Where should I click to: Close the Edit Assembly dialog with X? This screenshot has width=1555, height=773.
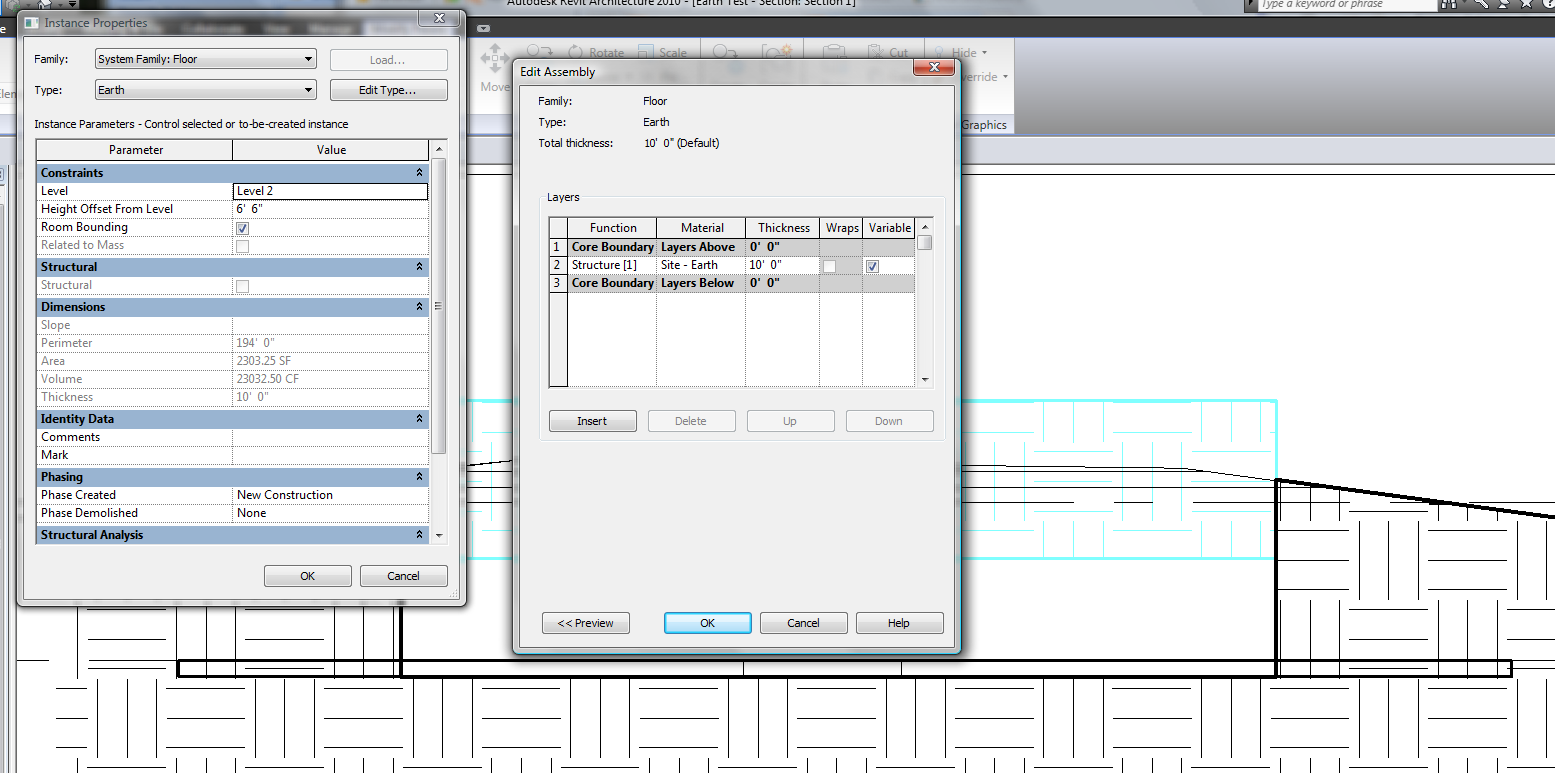pos(934,67)
